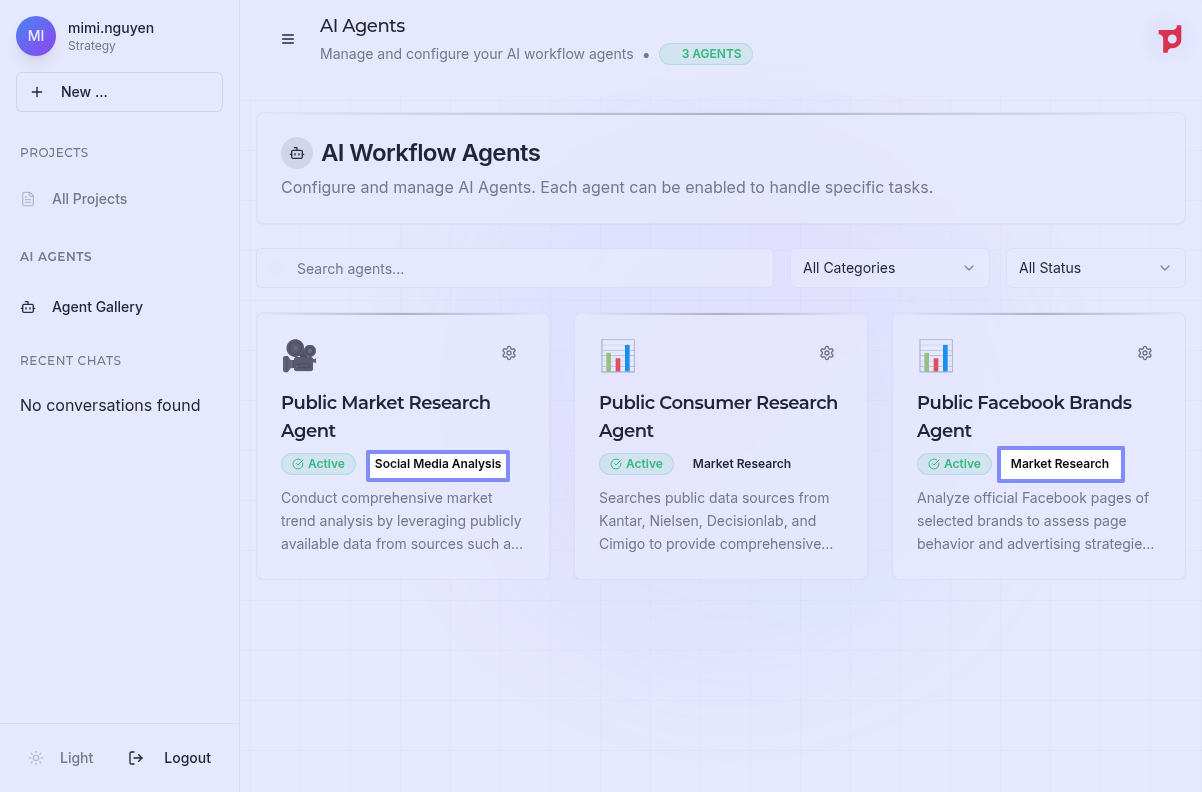Expand the All Status dropdown
The width and height of the screenshot is (1202, 792).
(x=1095, y=268)
